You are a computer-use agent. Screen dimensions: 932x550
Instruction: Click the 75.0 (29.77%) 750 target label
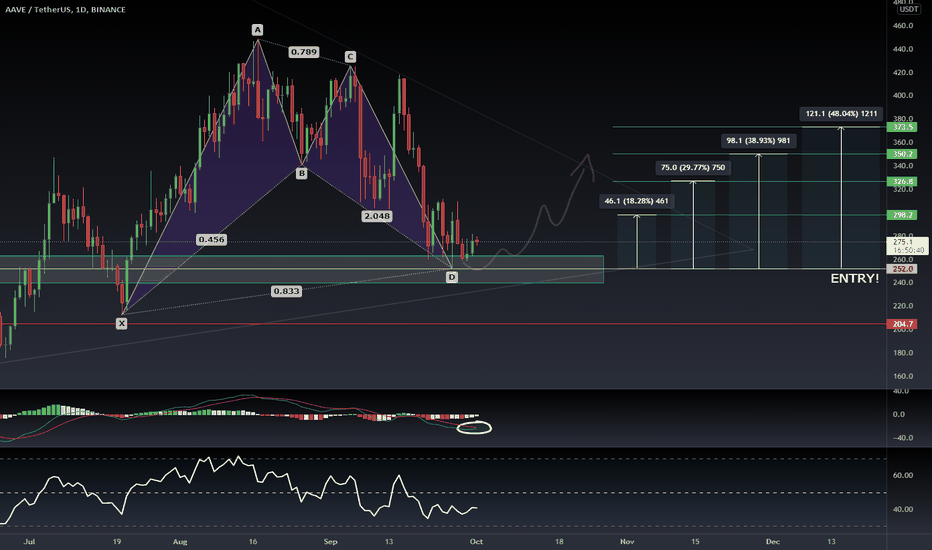coord(693,168)
